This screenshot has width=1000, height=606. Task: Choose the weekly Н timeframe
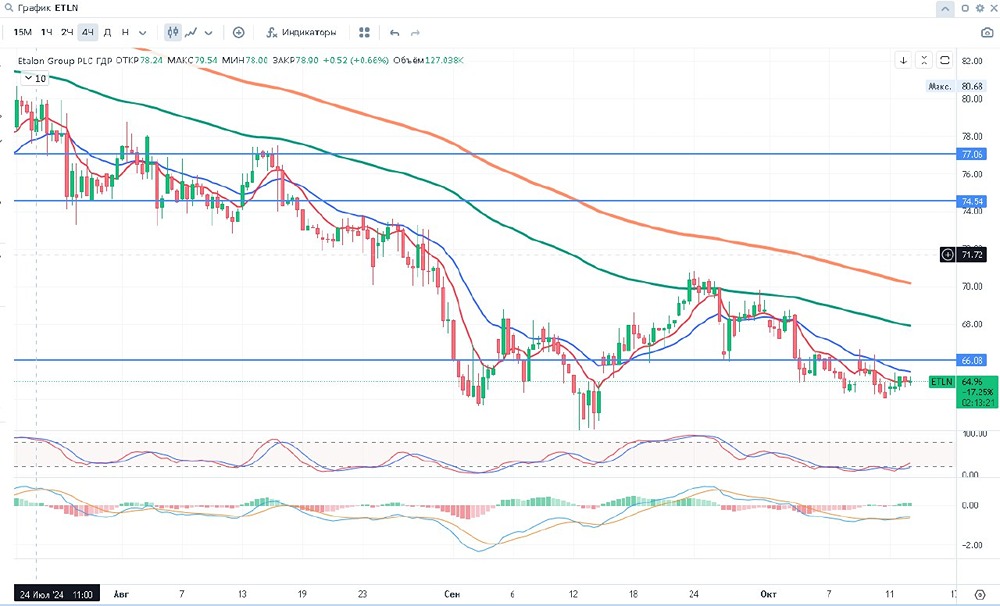coord(125,32)
